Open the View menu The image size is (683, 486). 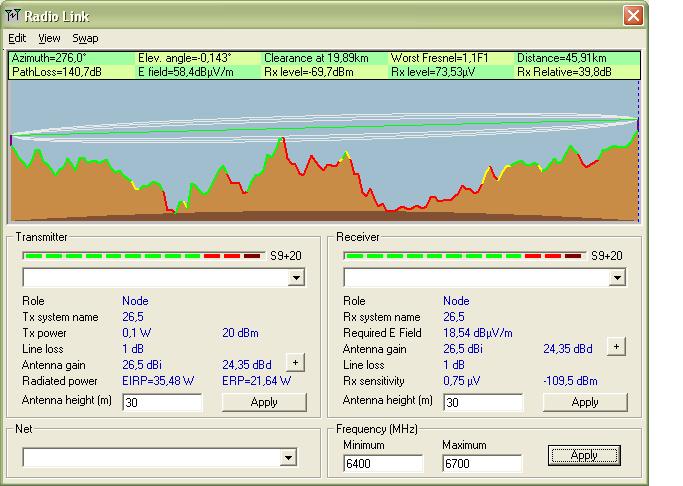49,38
